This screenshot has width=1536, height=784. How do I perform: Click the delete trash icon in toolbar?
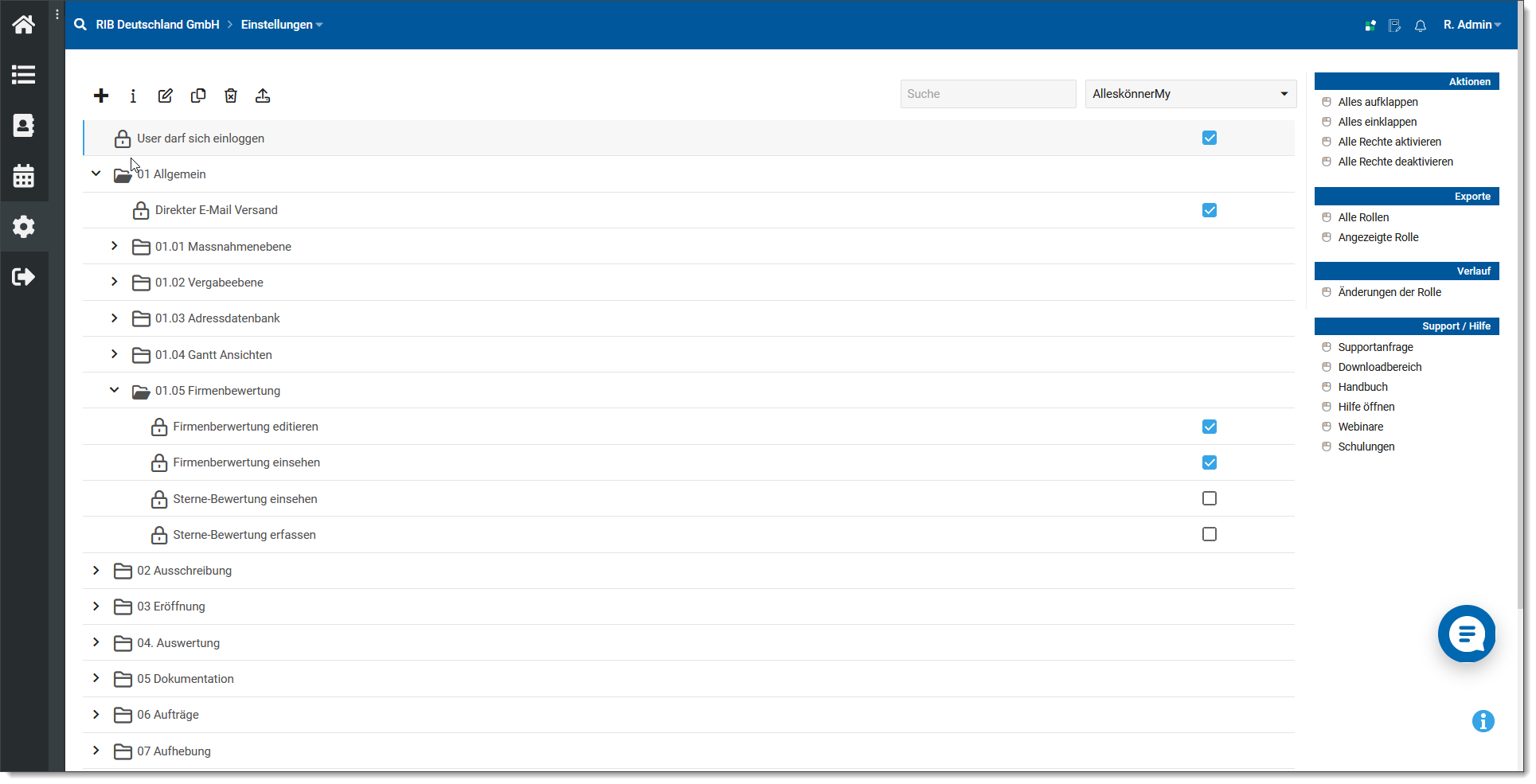point(231,96)
